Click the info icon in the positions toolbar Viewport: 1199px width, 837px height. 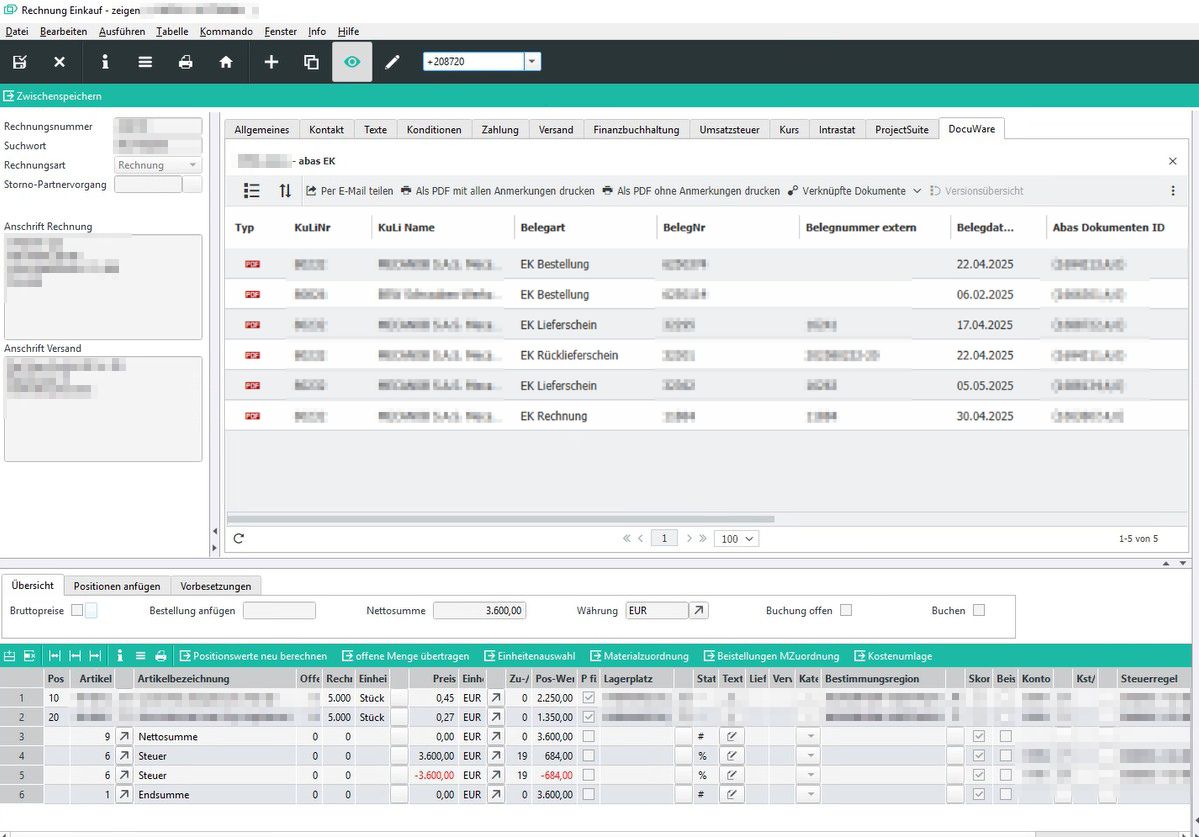pyautogui.click(x=119, y=656)
